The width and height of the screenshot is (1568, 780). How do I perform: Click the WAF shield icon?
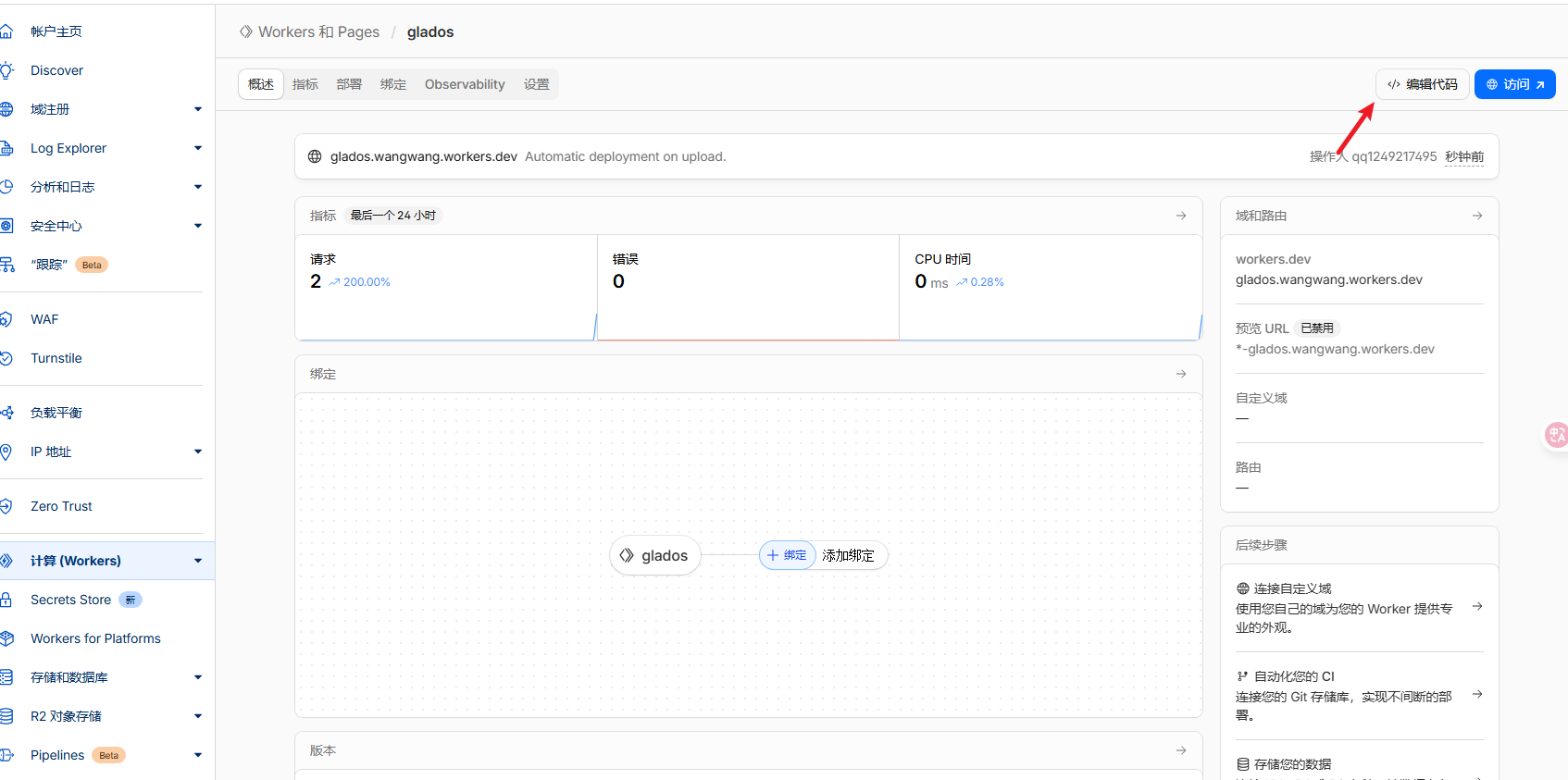(6, 319)
